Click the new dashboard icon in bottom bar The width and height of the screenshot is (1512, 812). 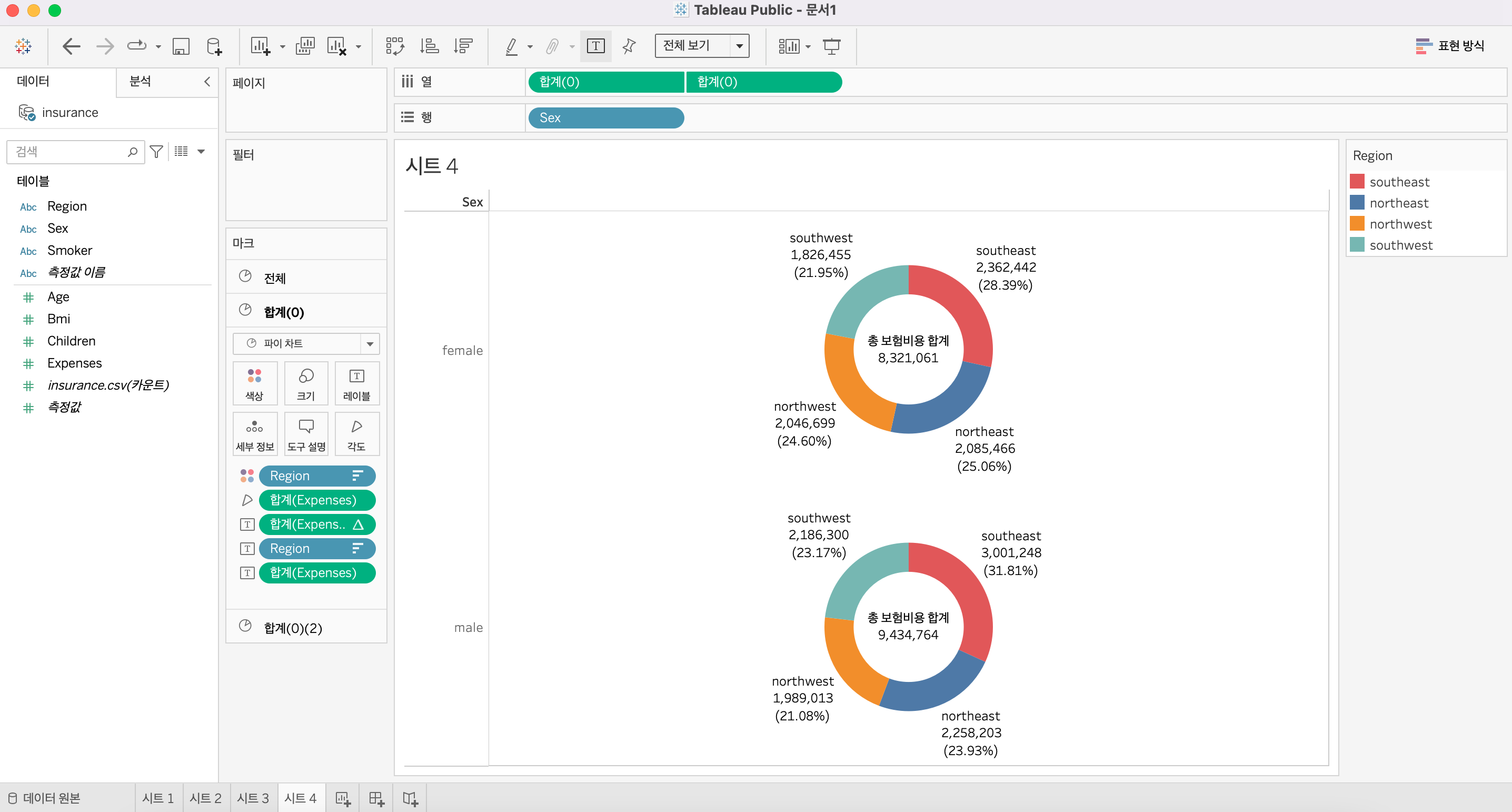[x=376, y=798]
